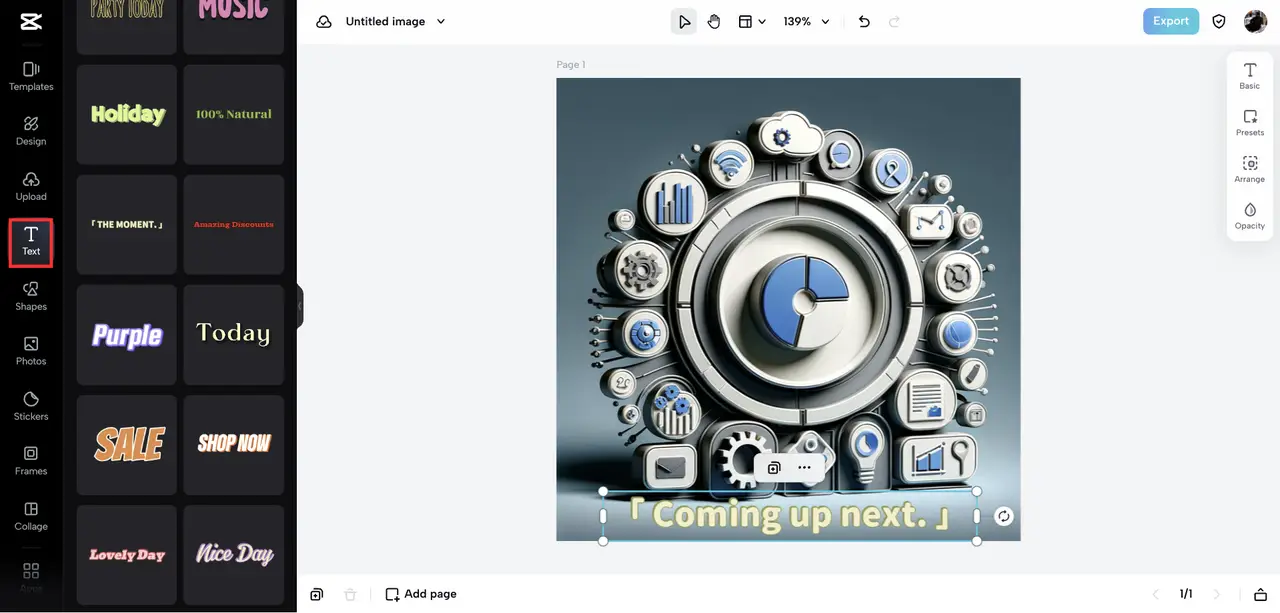Click the shield icon near Export

(x=1219, y=21)
